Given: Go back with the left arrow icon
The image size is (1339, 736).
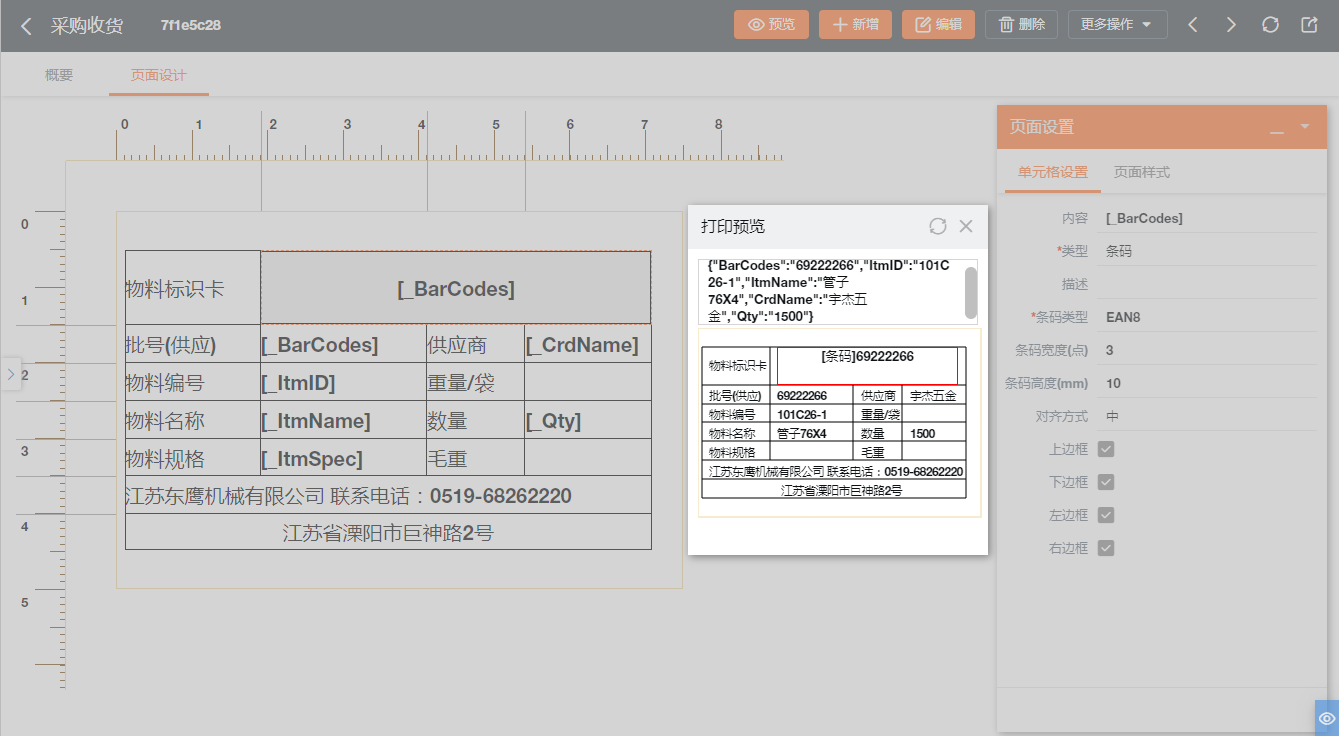Looking at the screenshot, I should click(26, 26).
